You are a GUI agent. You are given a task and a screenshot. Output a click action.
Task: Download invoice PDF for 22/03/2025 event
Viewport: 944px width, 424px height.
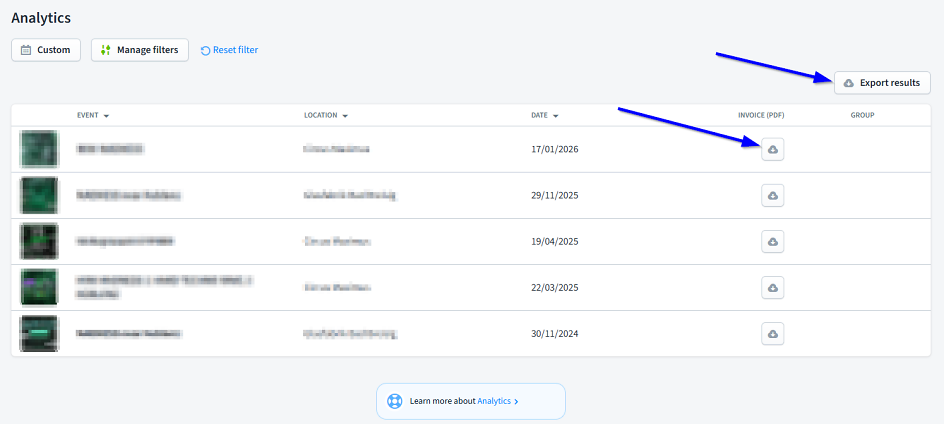pos(772,288)
